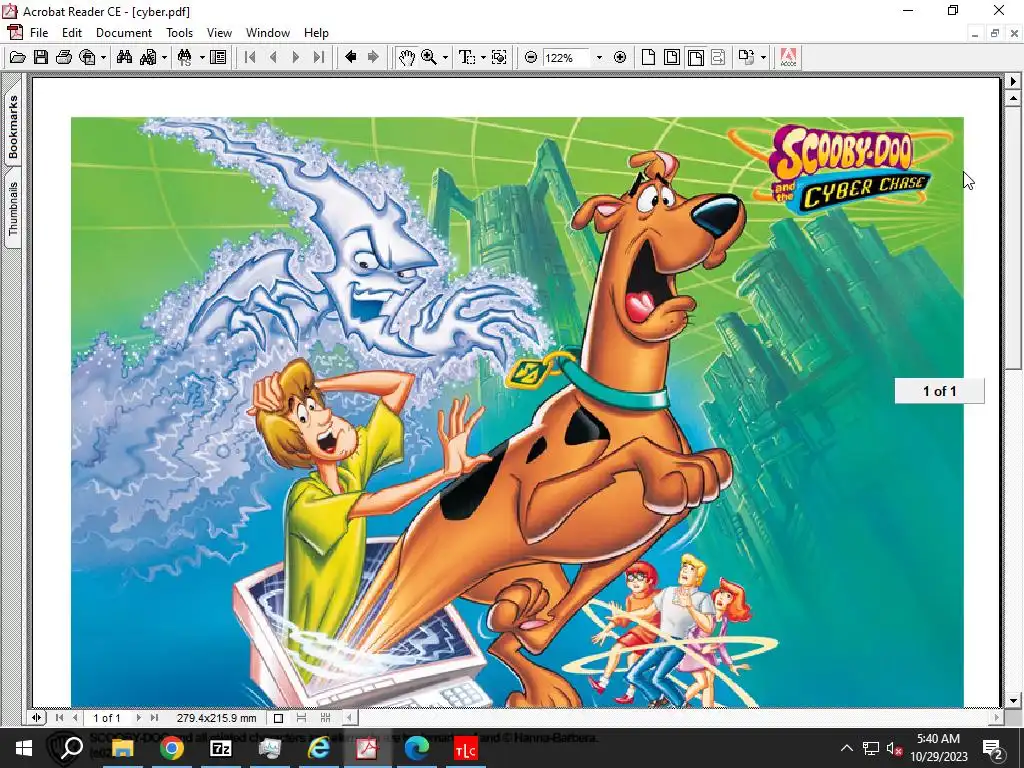
Task: Select Continuous Facing layout in status bar
Action: coord(325,718)
